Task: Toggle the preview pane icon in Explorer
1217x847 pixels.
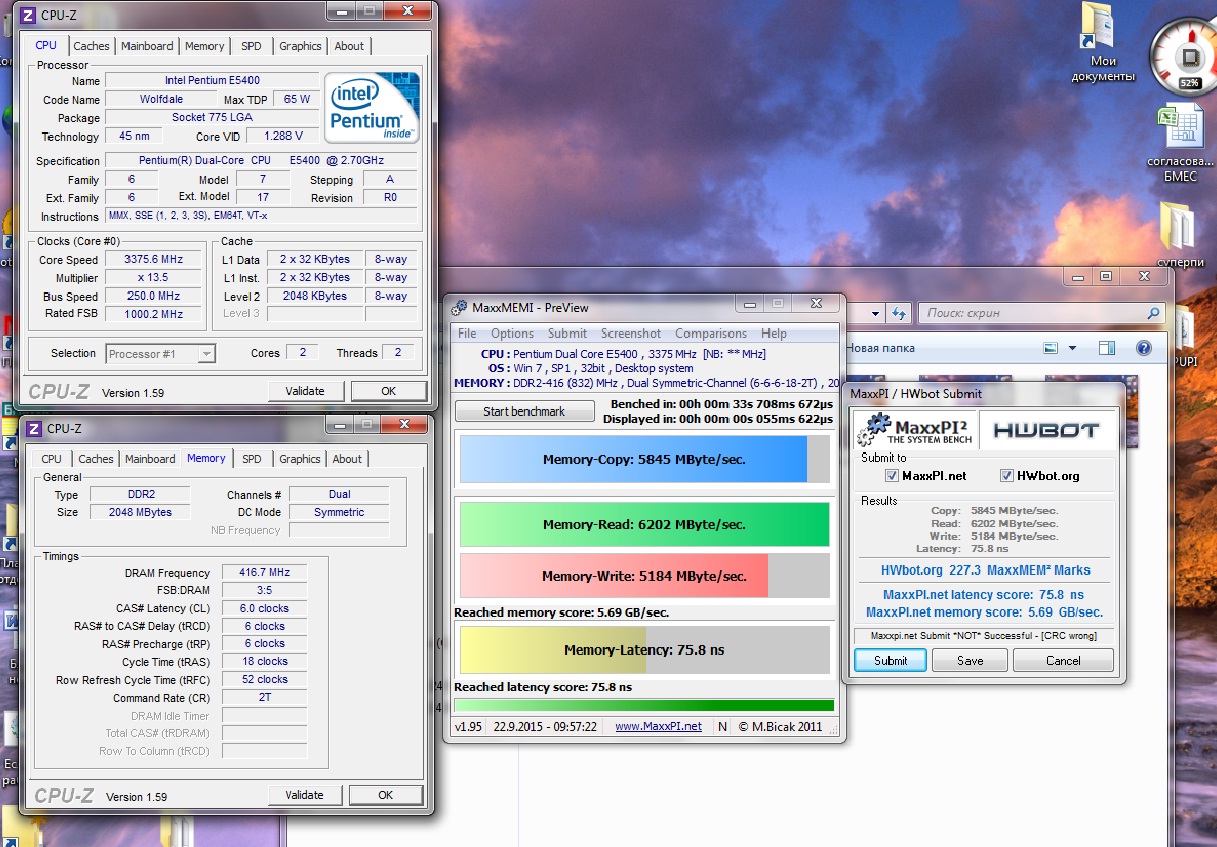Action: click(1106, 348)
